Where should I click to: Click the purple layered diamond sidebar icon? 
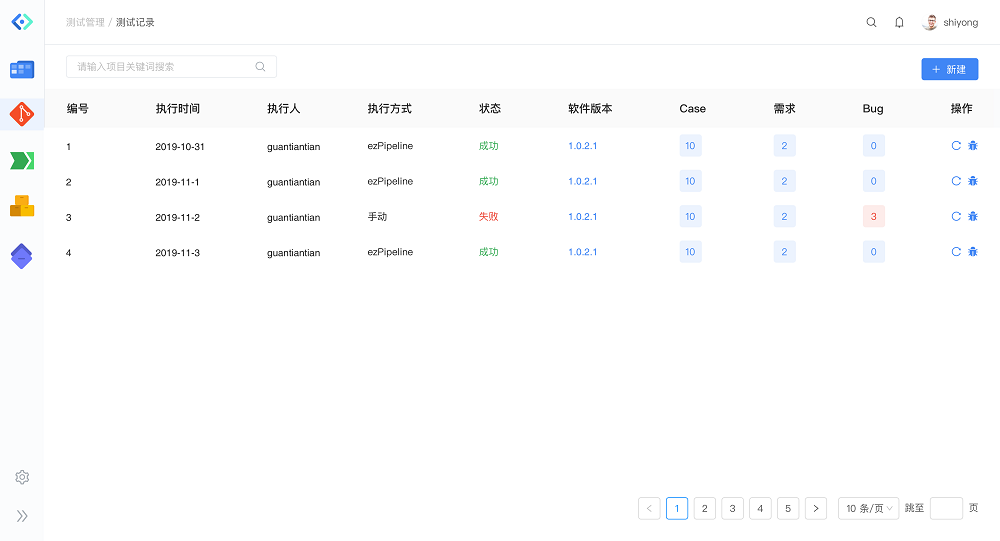point(21,256)
